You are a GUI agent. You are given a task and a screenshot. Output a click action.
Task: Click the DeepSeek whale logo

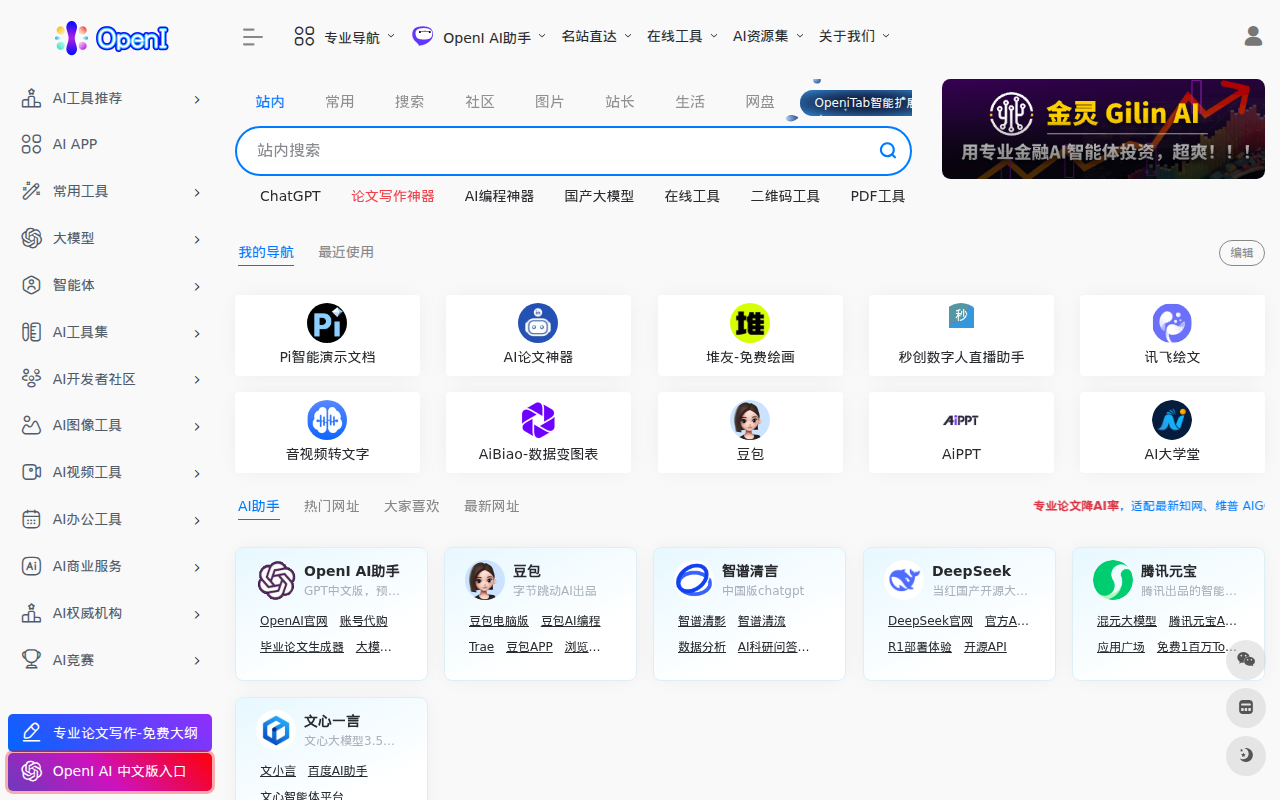coord(904,580)
